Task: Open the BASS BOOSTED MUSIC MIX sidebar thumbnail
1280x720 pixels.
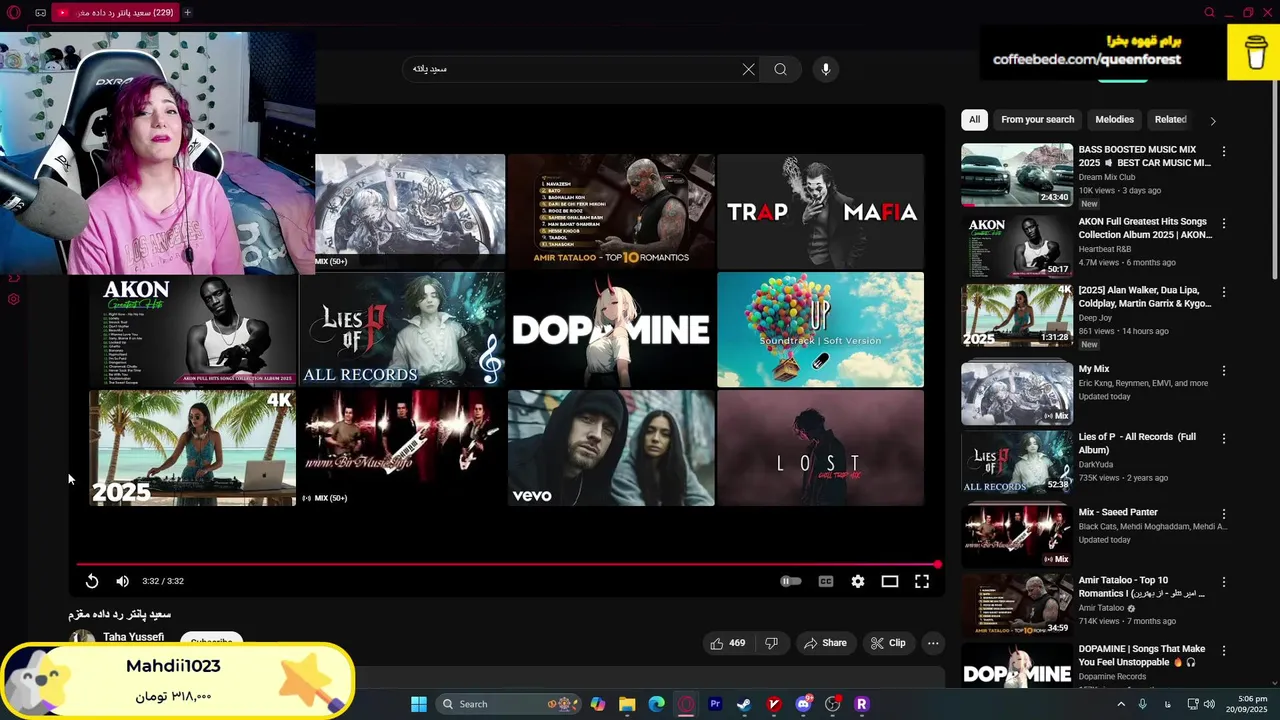Action: (x=1017, y=175)
